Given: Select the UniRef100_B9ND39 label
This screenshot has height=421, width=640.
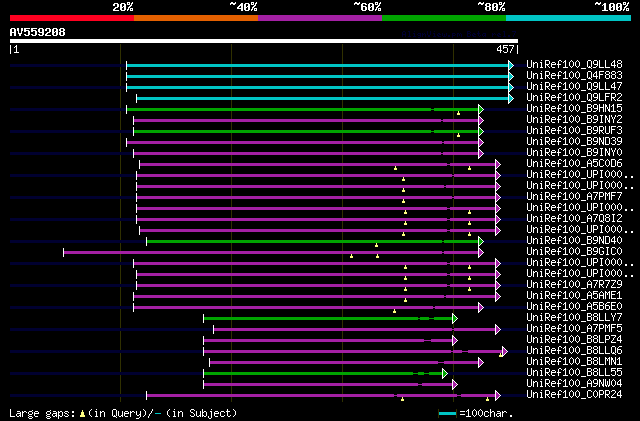Looking at the screenshot, I should 574,142.
